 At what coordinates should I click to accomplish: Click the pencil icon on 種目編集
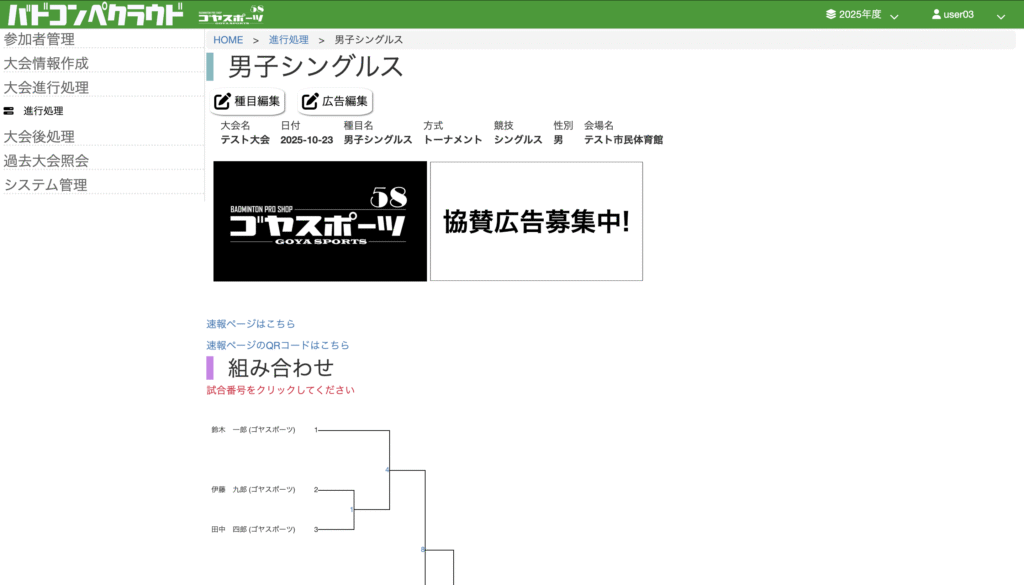tap(223, 101)
